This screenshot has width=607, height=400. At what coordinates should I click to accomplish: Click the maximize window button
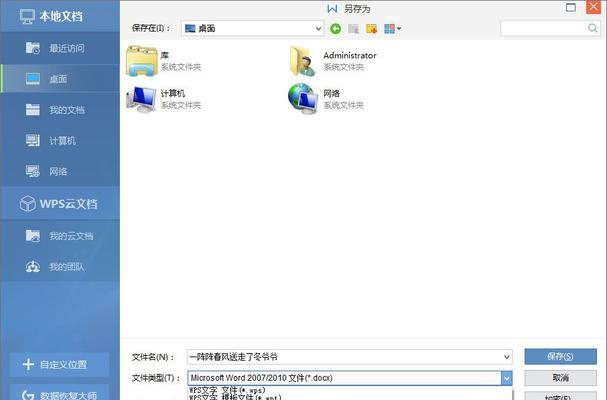[x=571, y=7]
